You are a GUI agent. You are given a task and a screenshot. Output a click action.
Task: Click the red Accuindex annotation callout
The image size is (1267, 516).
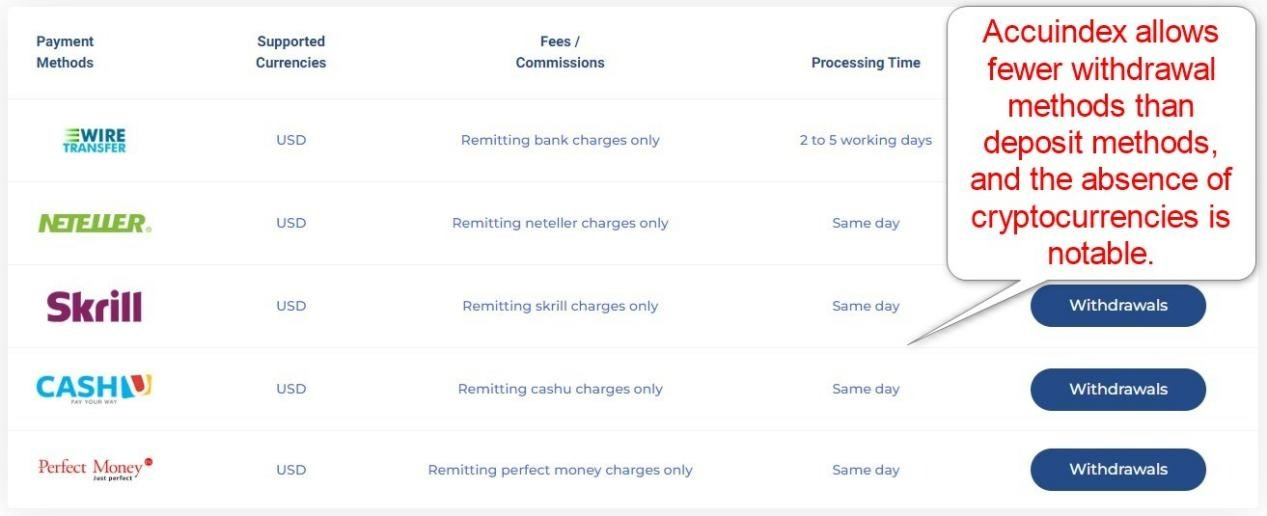[1100, 143]
